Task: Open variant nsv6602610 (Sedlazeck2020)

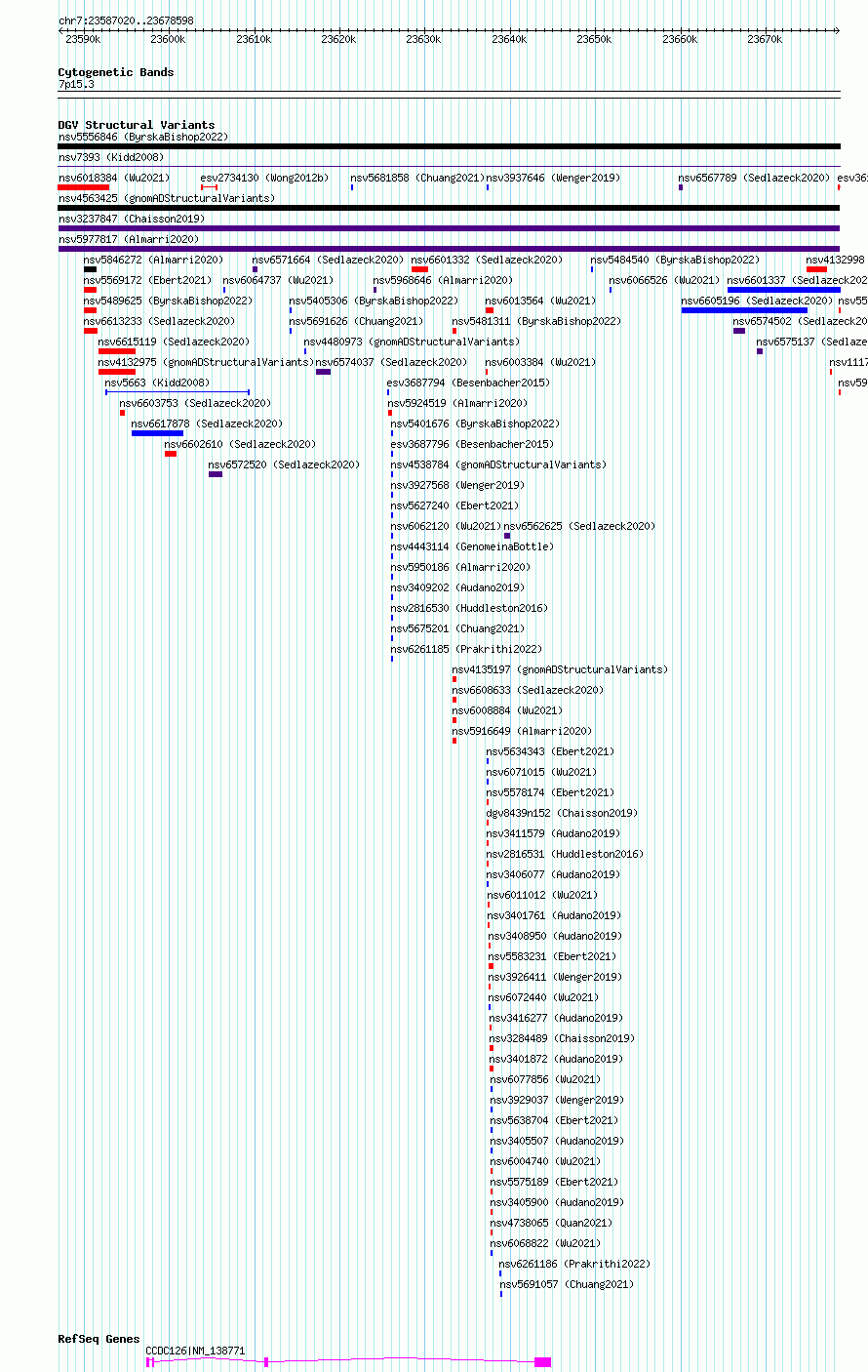Action: pos(240,444)
